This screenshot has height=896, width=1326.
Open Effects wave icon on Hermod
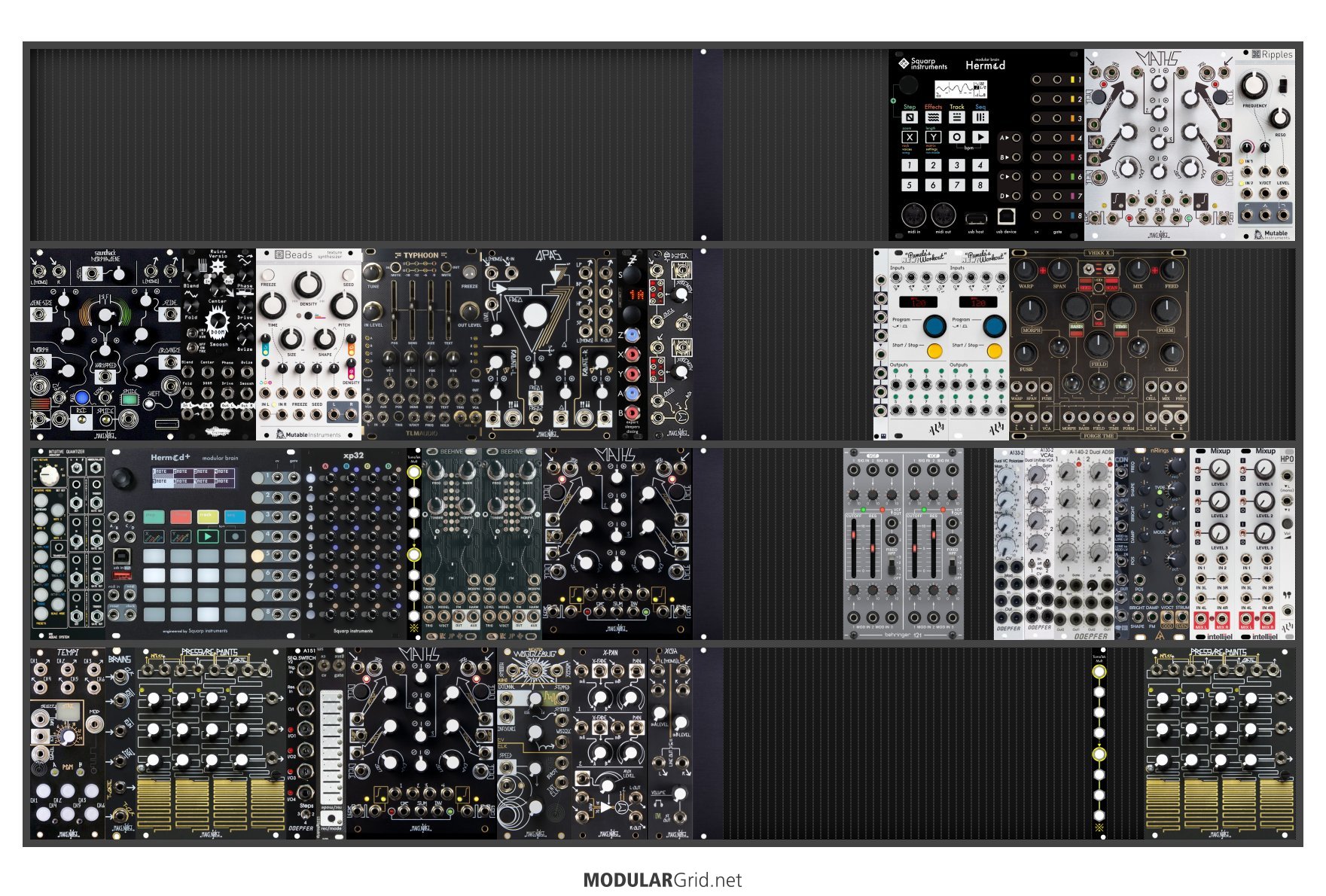coord(933,117)
